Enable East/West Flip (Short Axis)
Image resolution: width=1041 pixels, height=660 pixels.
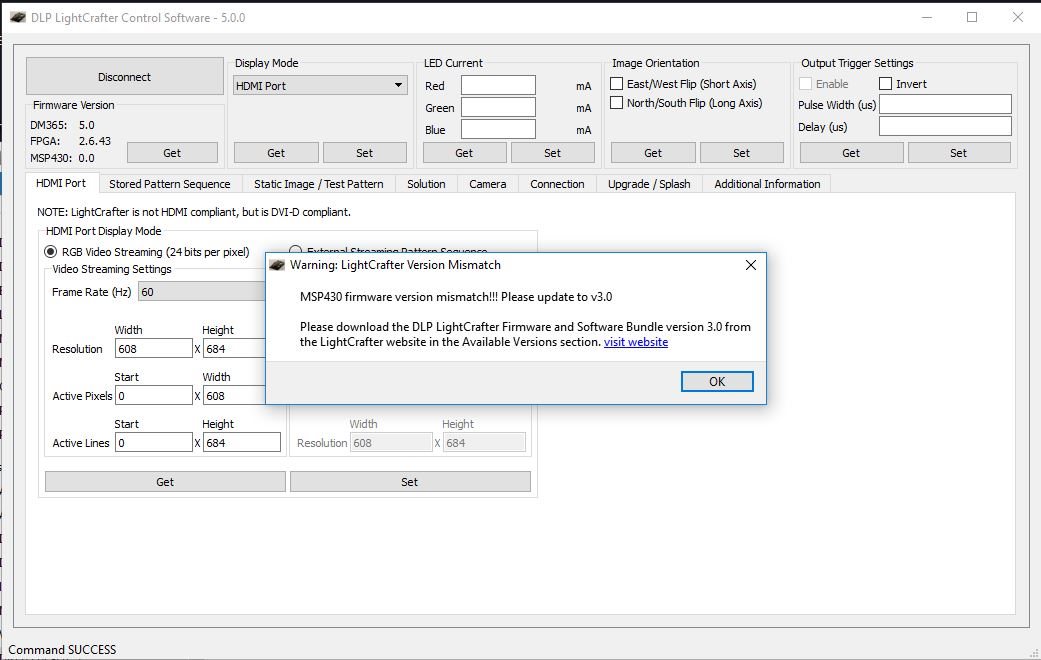[x=617, y=84]
